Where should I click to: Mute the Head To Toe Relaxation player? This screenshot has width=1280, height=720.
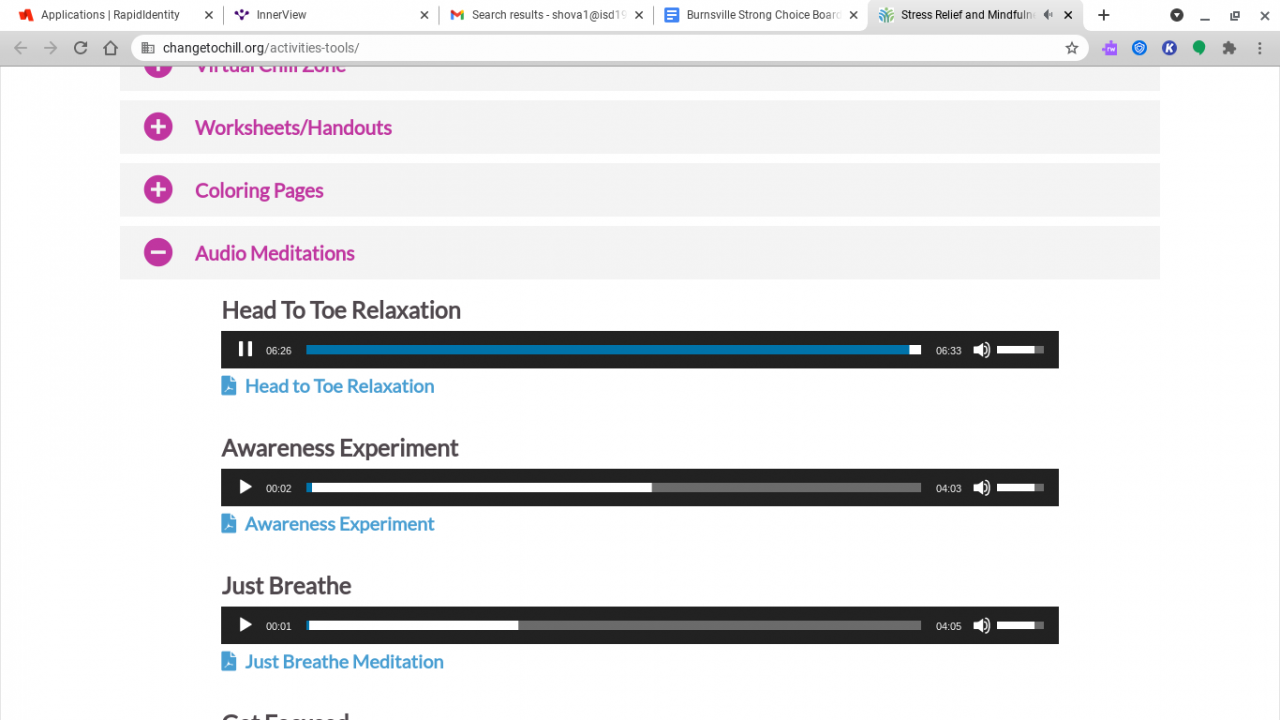point(982,349)
